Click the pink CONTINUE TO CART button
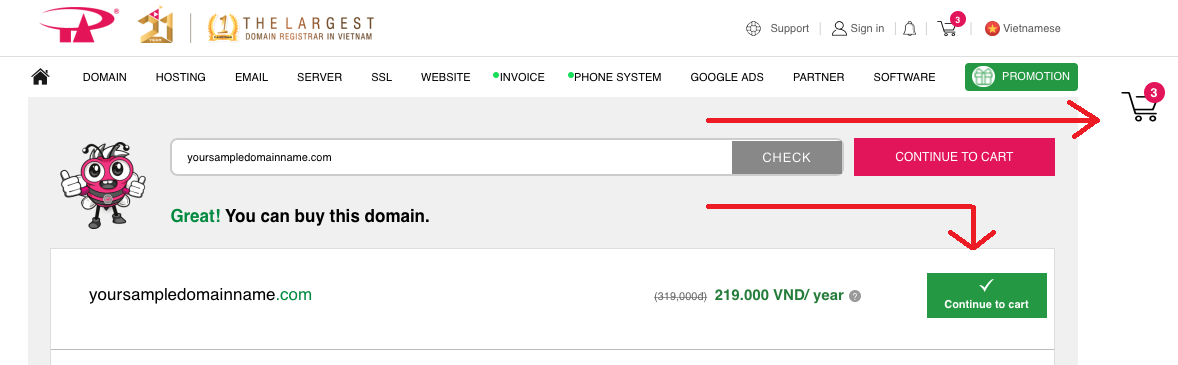 [954, 157]
